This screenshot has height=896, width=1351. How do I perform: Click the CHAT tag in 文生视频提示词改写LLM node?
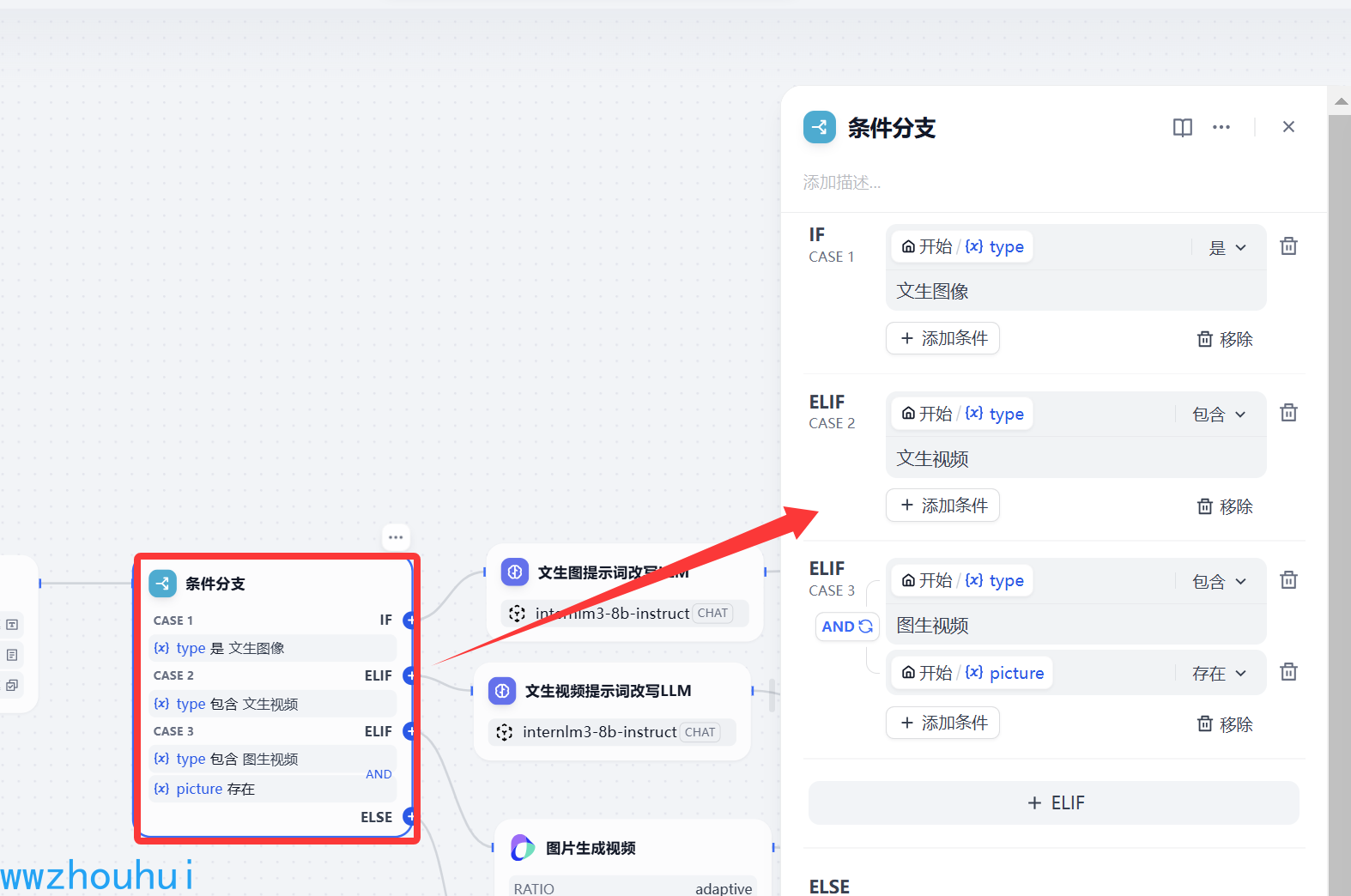pyautogui.click(x=700, y=732)
